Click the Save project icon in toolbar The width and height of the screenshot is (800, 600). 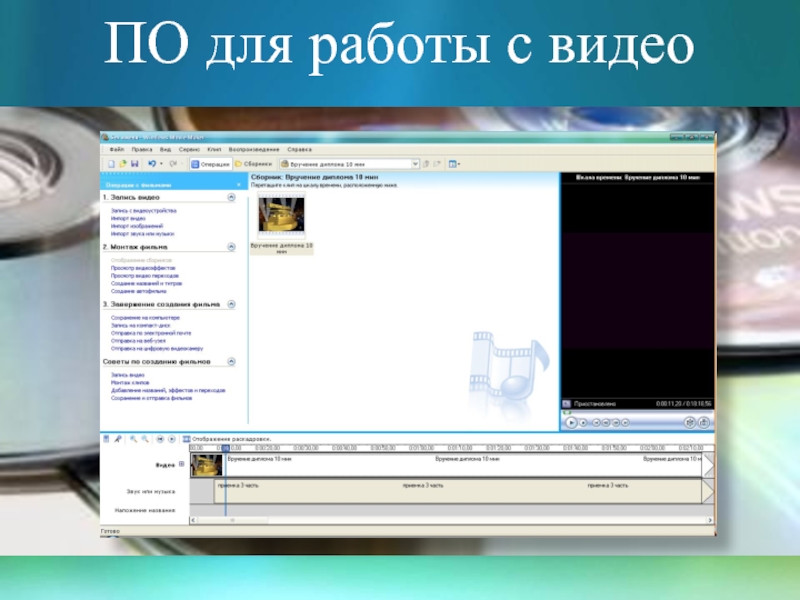[x=135, y=163]
